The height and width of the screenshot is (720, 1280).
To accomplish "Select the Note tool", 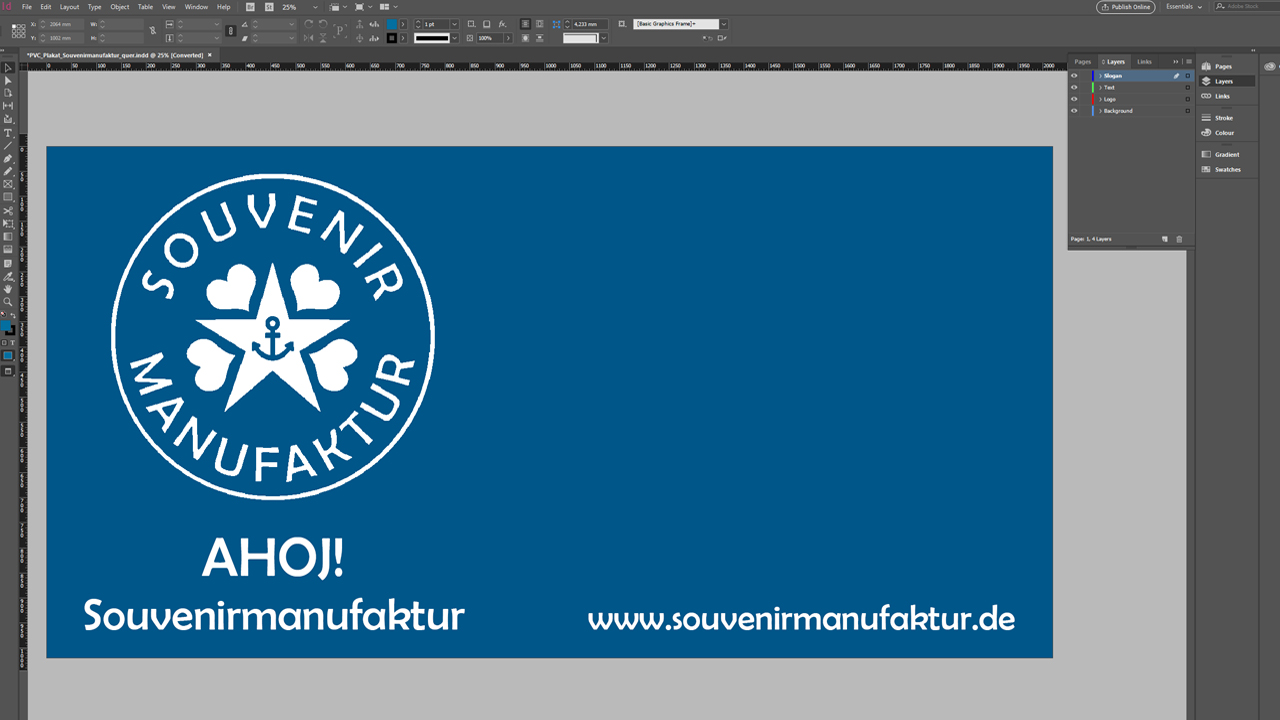I will [8, 263].
